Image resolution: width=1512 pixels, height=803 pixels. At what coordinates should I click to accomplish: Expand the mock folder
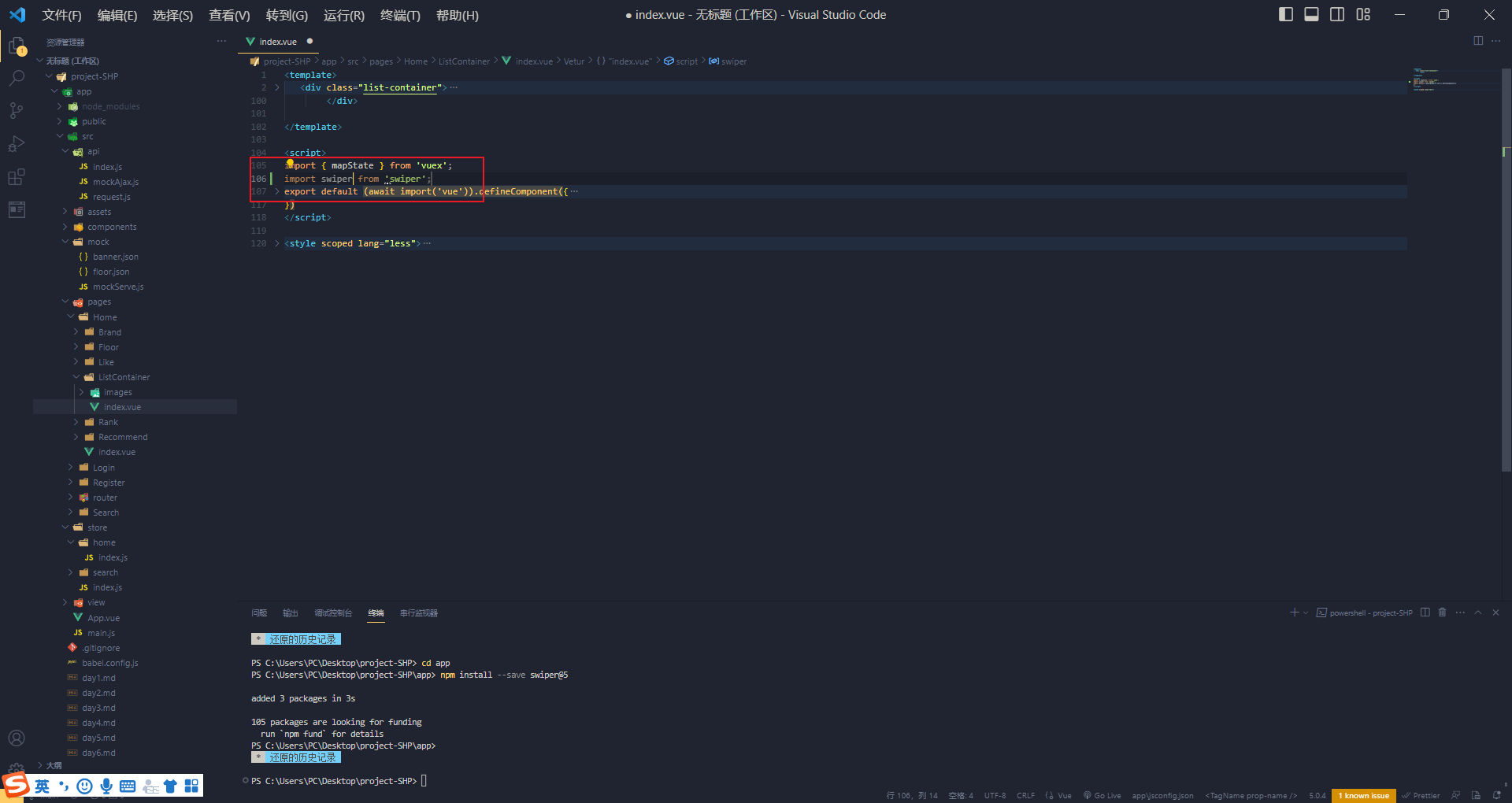pyautogui.click(x=98, y=242)
